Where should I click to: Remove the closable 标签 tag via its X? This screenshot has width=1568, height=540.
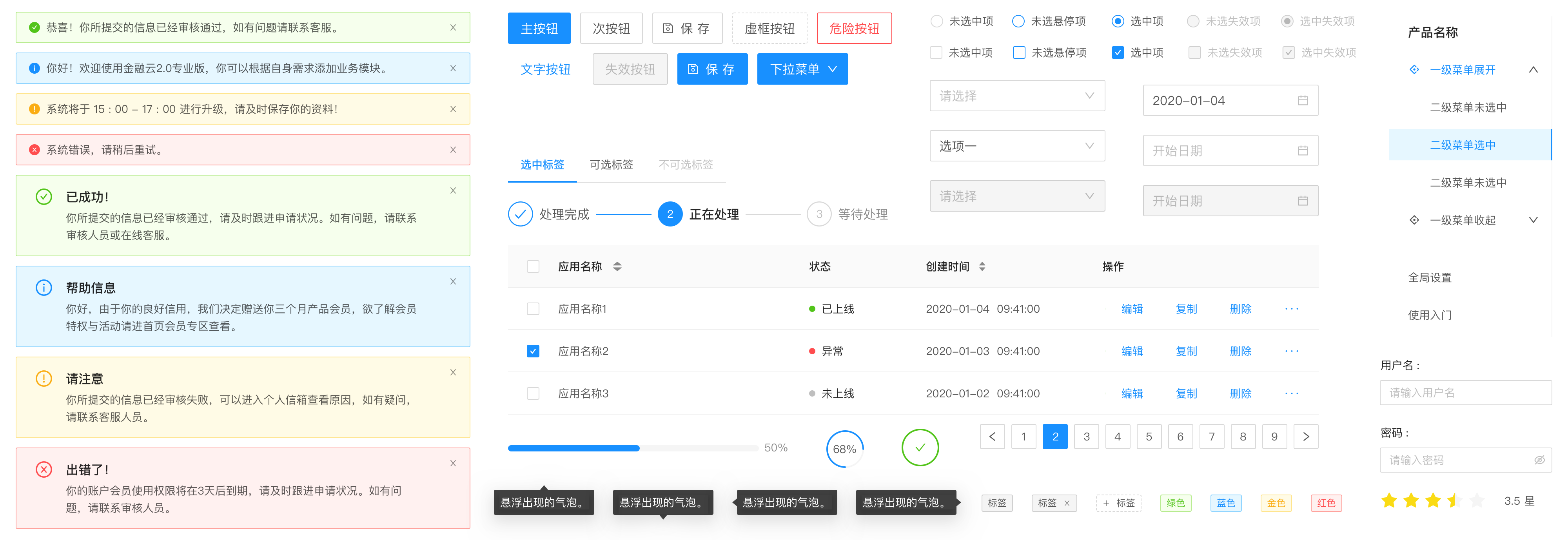point(1067,503)
